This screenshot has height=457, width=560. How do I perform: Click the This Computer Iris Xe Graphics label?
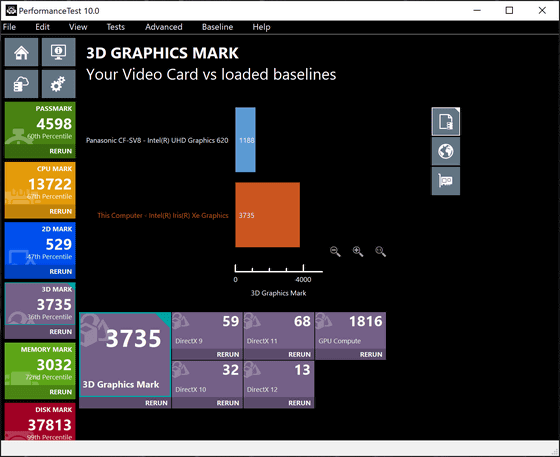pos(163,215)
